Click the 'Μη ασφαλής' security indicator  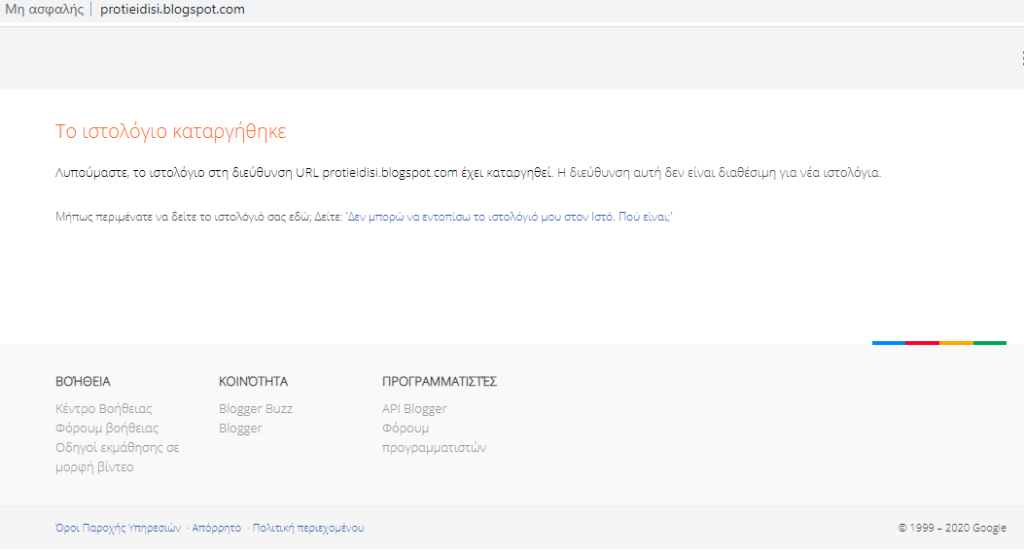click(x=43, y=10)
